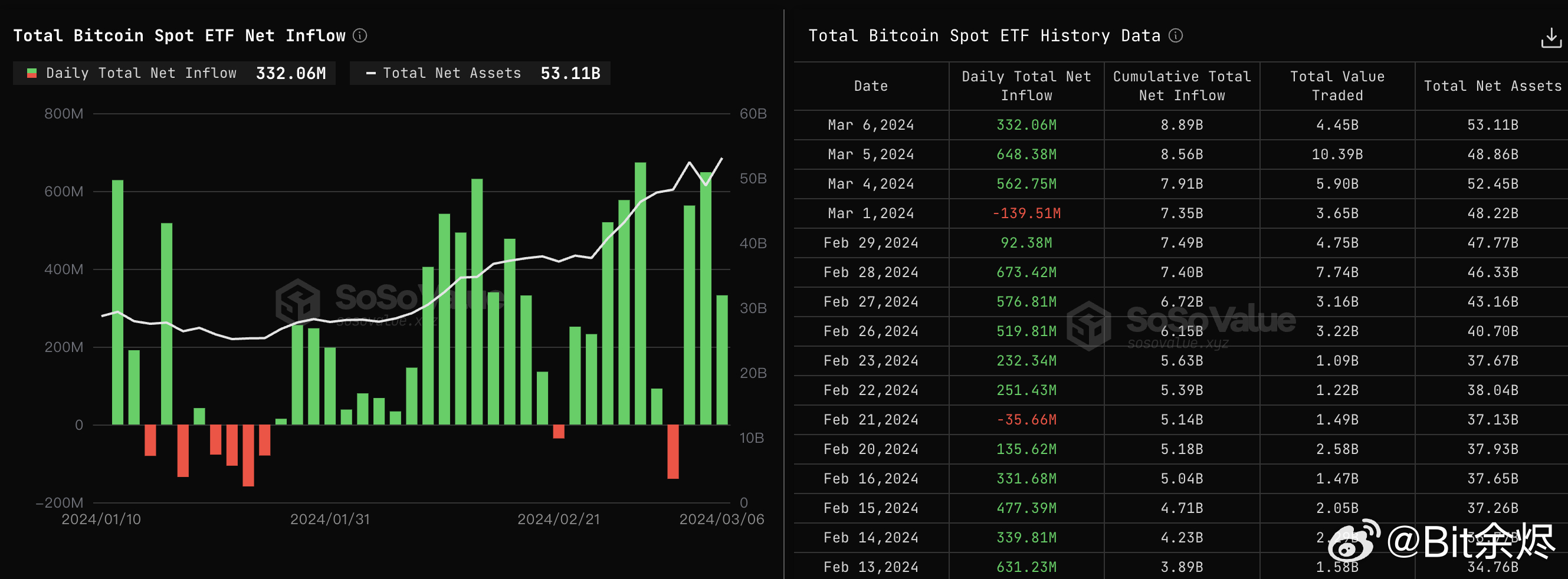Click the 92.38M inflow value

1026,244
